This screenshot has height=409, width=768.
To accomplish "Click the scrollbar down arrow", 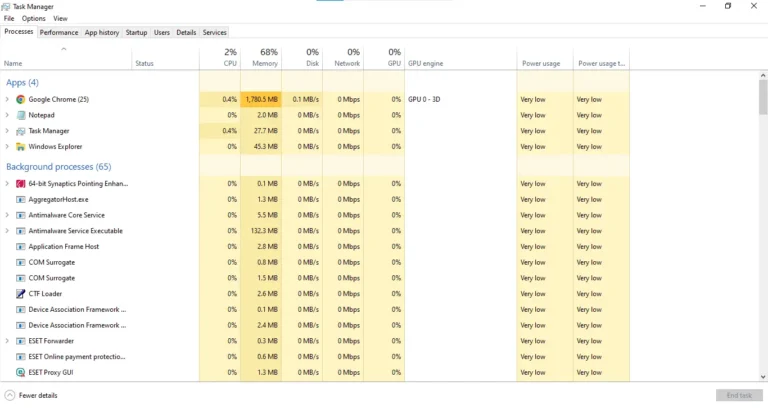I will pyautogui.click(x=763, y=377).
